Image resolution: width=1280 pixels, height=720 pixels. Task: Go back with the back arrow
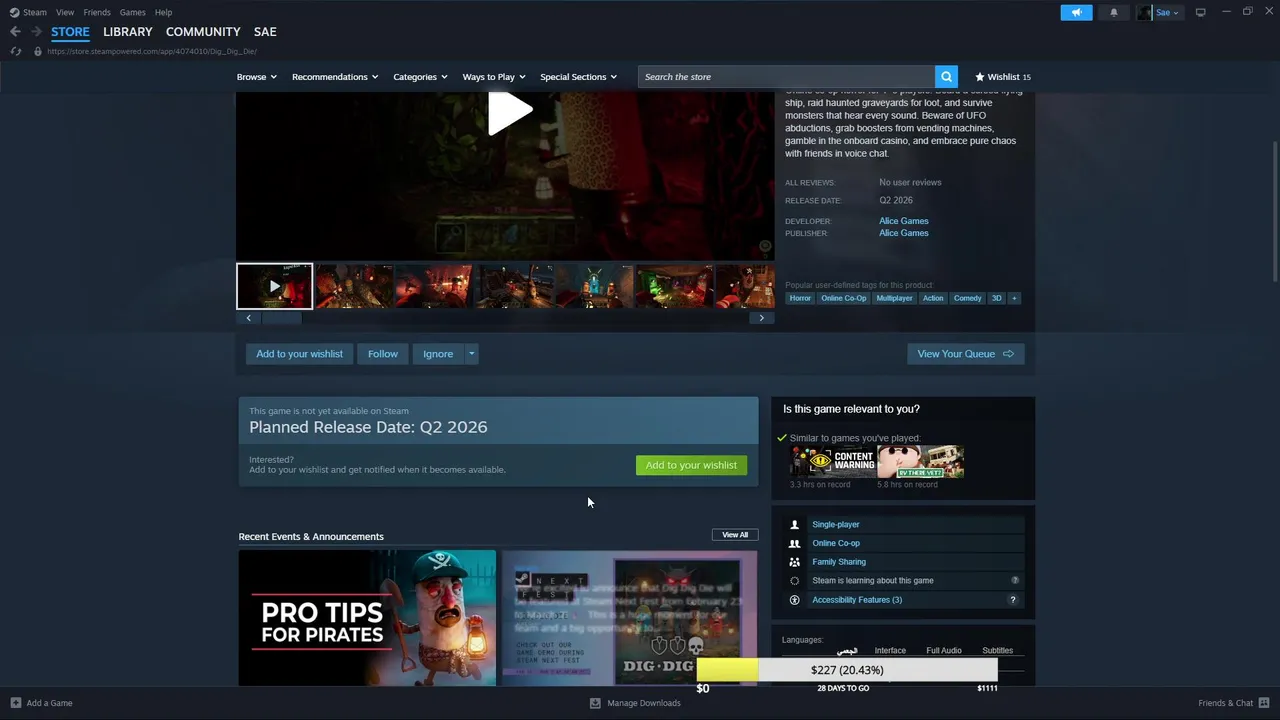coord(15,32)
